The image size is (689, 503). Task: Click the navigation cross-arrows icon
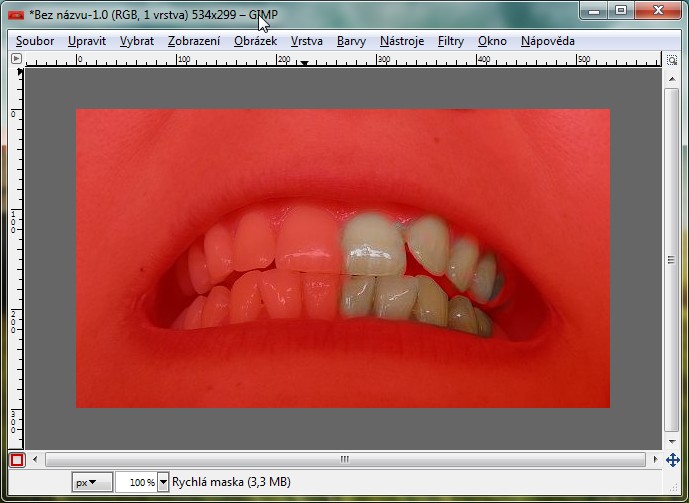[673, 460]
